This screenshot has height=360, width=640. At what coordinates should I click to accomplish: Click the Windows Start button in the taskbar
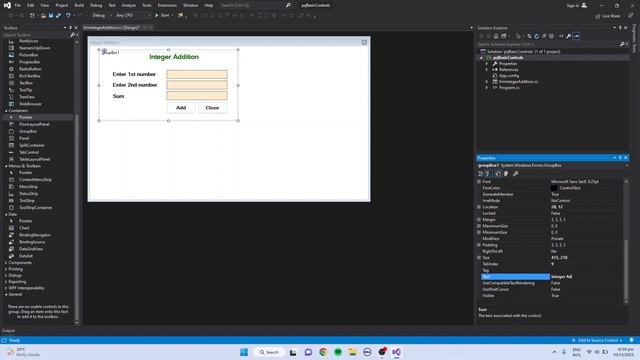244,352
